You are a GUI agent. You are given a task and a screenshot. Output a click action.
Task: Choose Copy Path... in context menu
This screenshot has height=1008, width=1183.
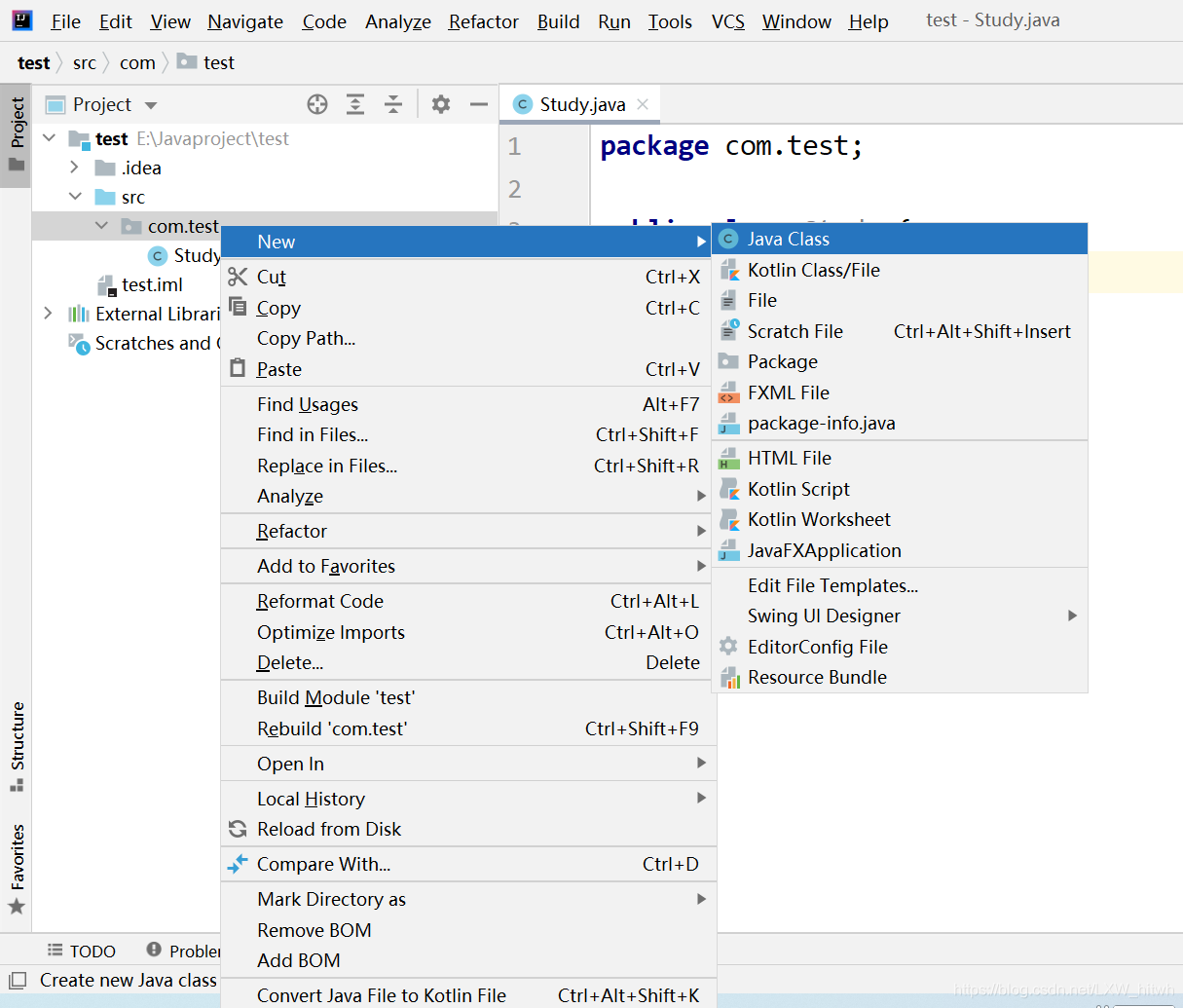coord(468,338)
